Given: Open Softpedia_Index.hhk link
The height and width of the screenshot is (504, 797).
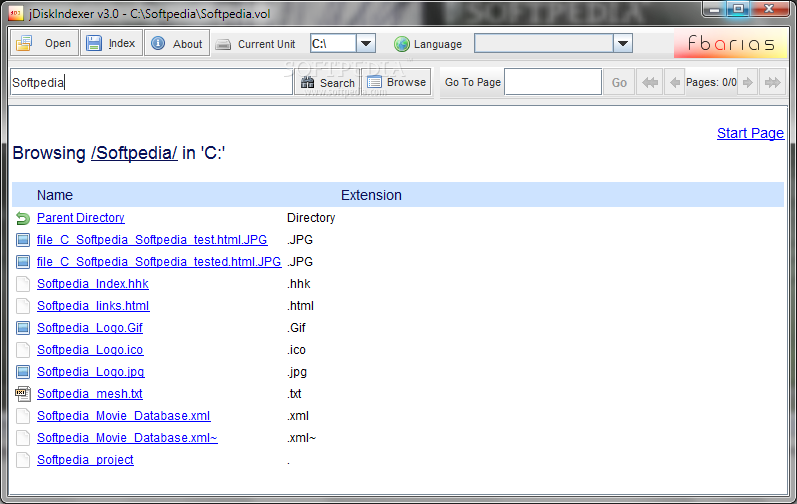Looking at the screenshot, I should pos(93,284).
